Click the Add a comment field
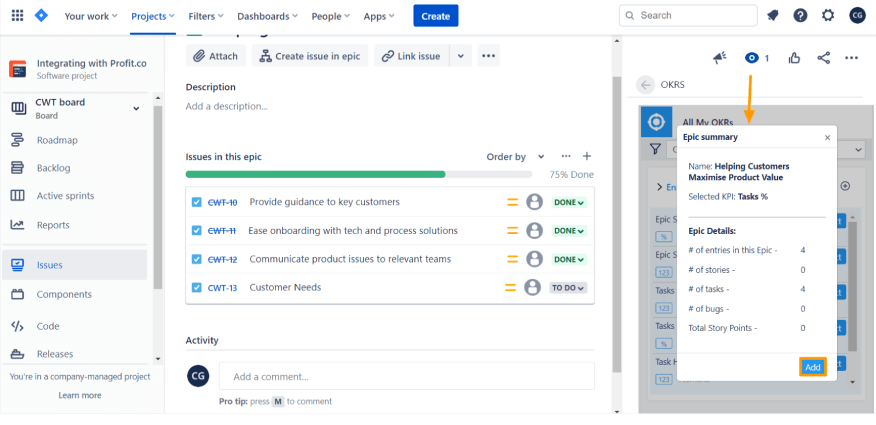Image resolution: width=876 pixels, height=425 pixels. click(407, 376)
